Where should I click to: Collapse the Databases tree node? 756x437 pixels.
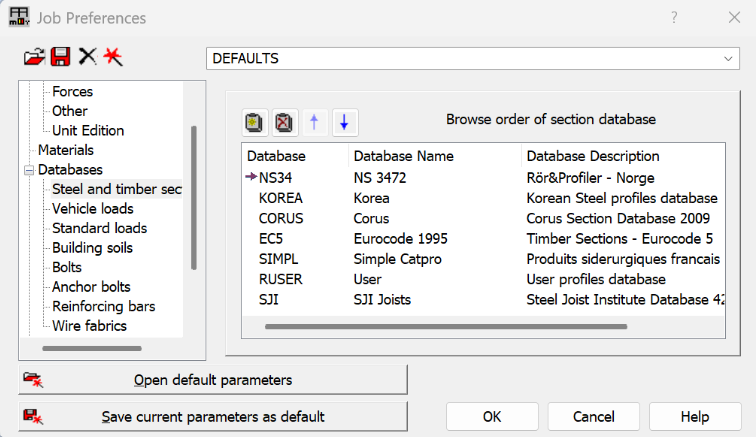29,170
